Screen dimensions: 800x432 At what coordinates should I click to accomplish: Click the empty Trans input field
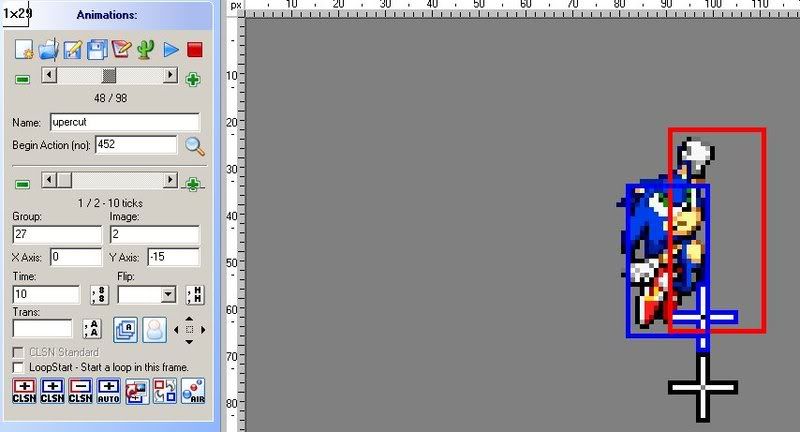[x=42, y=328]
